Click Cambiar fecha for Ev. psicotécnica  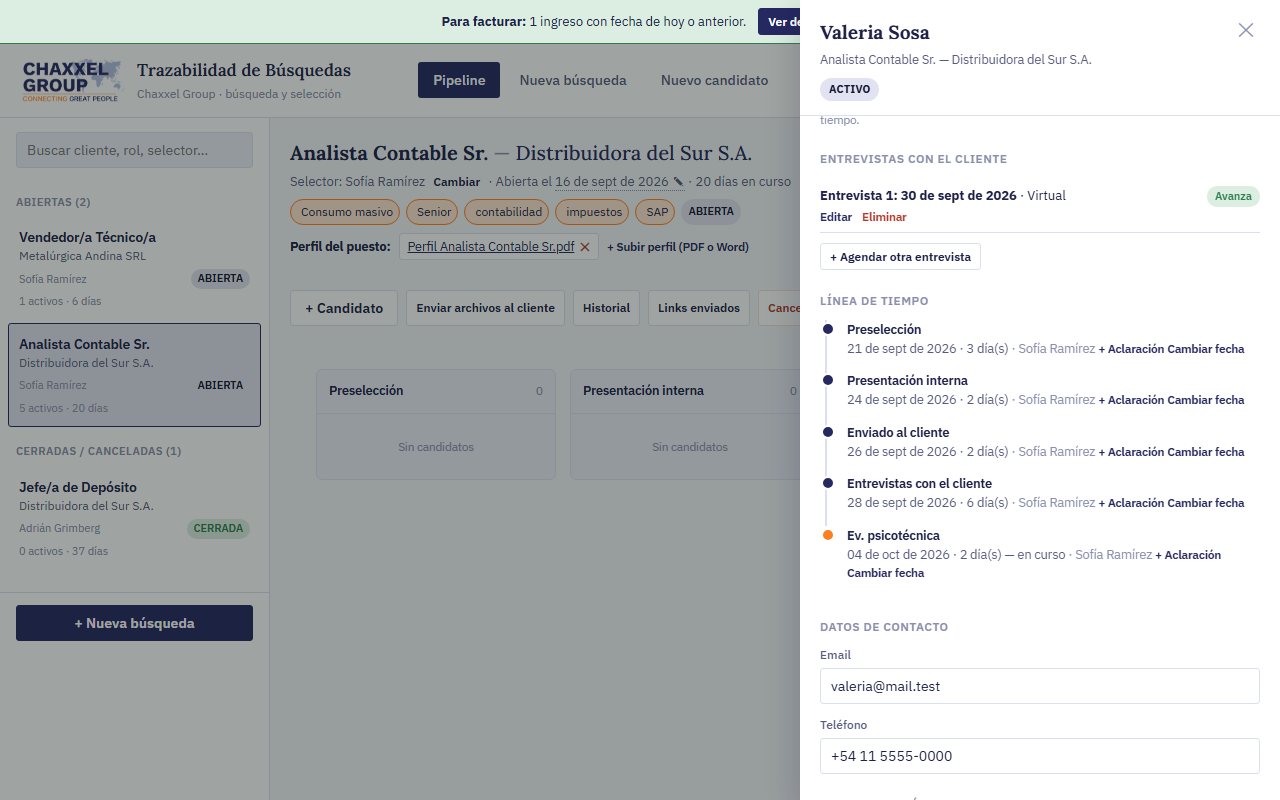[885, 573]
